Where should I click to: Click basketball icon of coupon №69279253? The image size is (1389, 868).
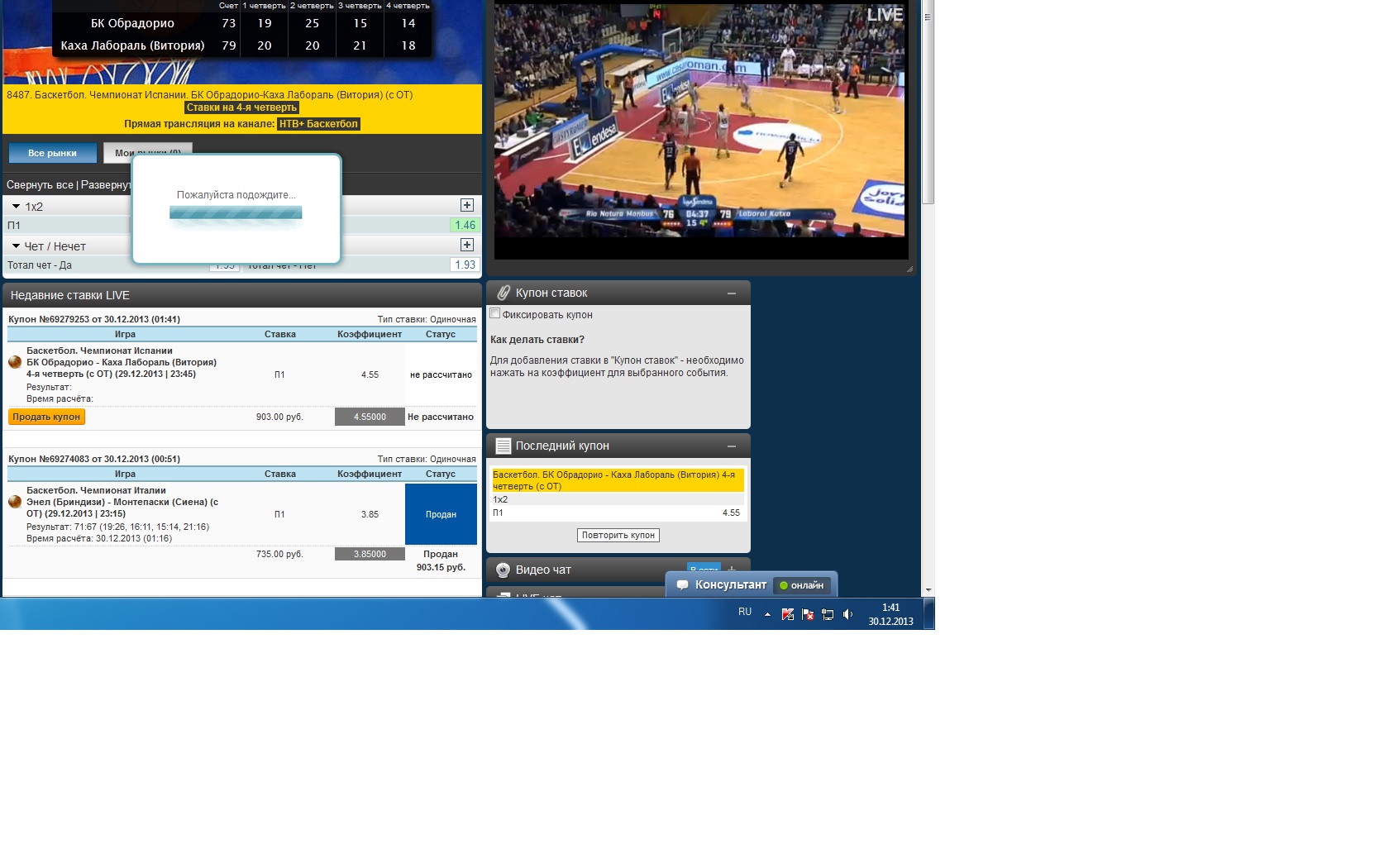point(15,362)
